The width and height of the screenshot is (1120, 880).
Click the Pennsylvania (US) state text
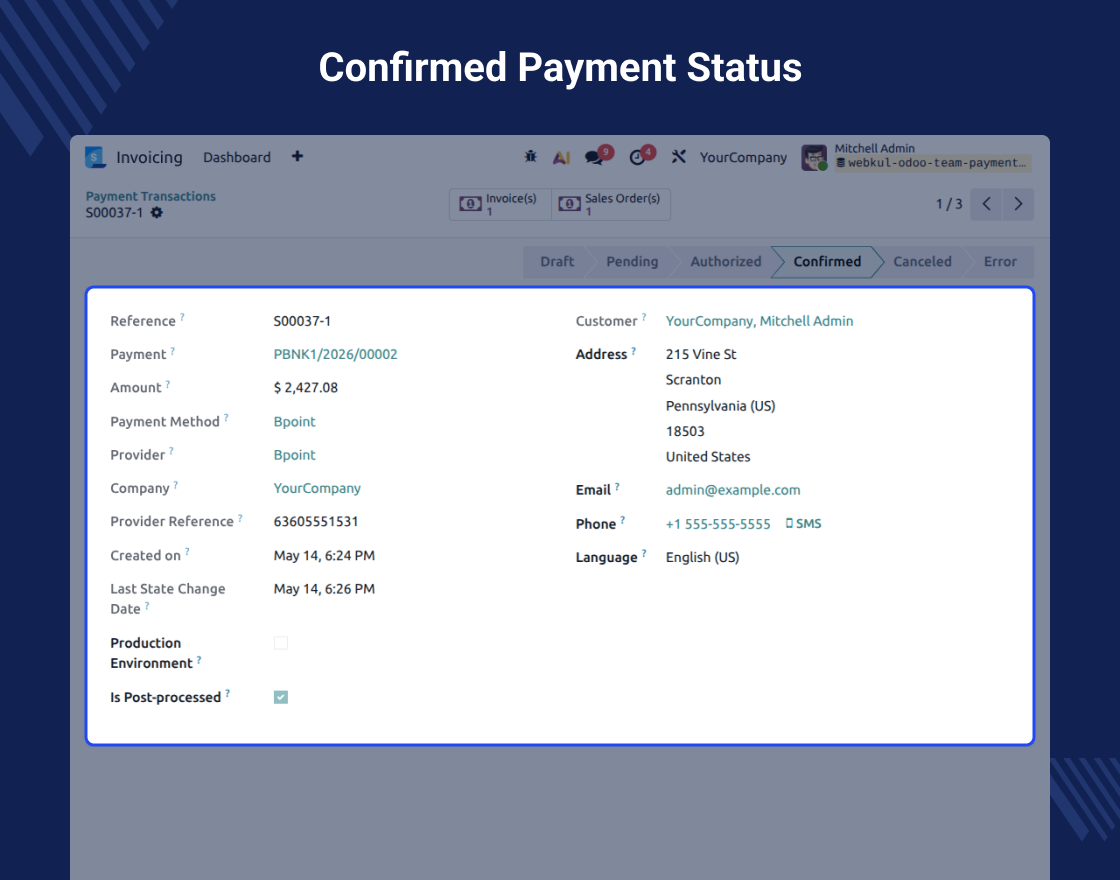(x=721, y=406)
